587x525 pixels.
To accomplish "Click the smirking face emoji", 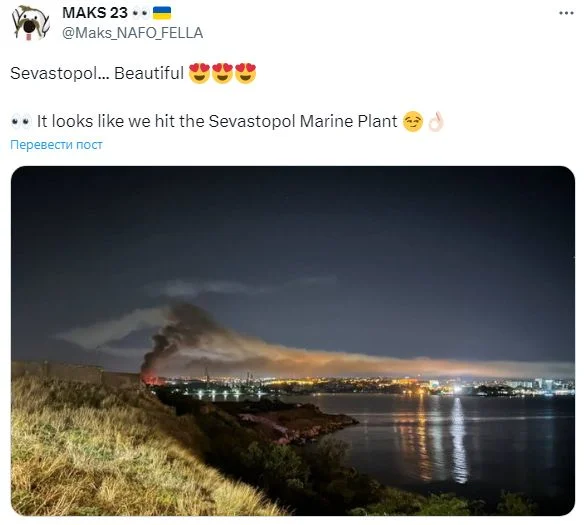I will [x=413, y=122].
